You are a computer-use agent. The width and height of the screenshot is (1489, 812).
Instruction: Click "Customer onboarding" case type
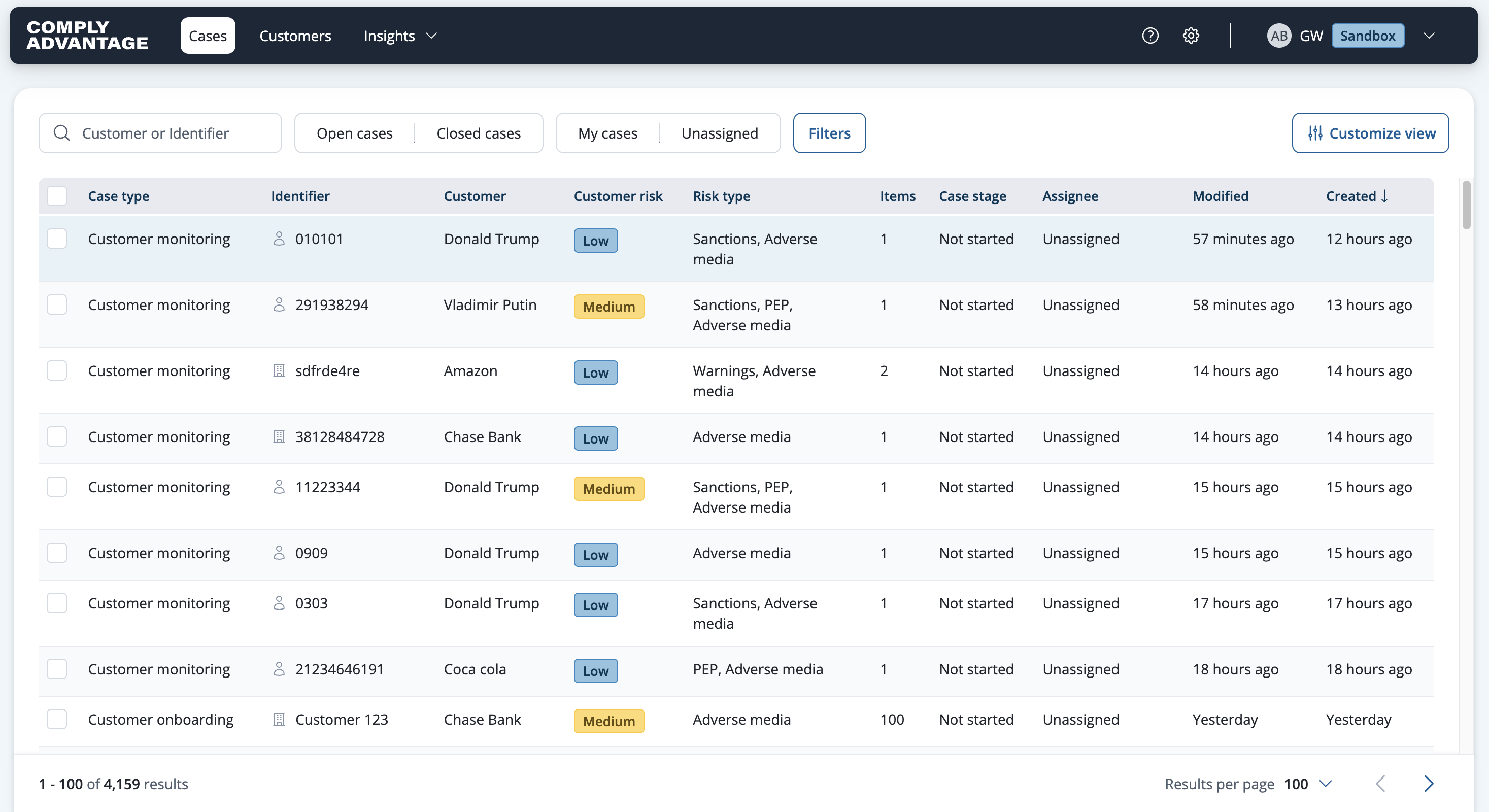(x=161, y=719)
